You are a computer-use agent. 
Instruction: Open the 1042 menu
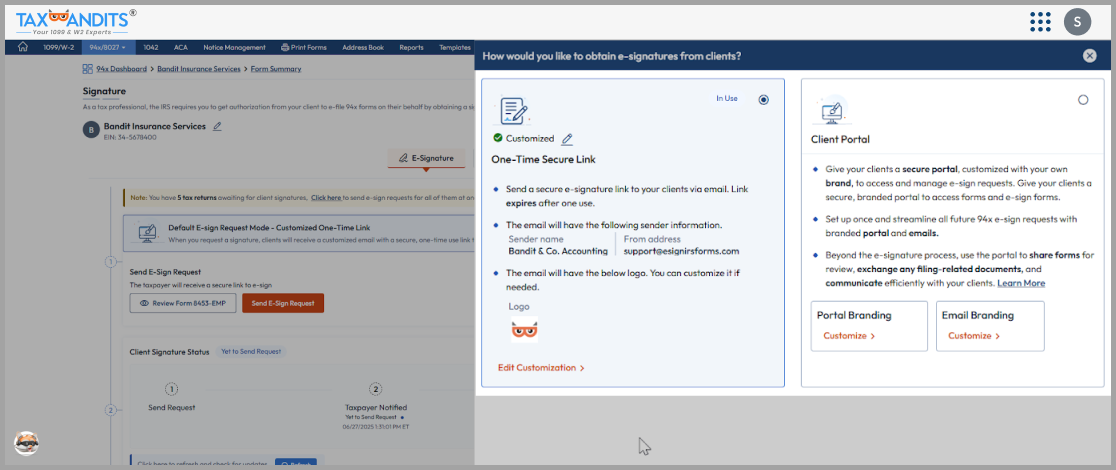coord(151,48)
